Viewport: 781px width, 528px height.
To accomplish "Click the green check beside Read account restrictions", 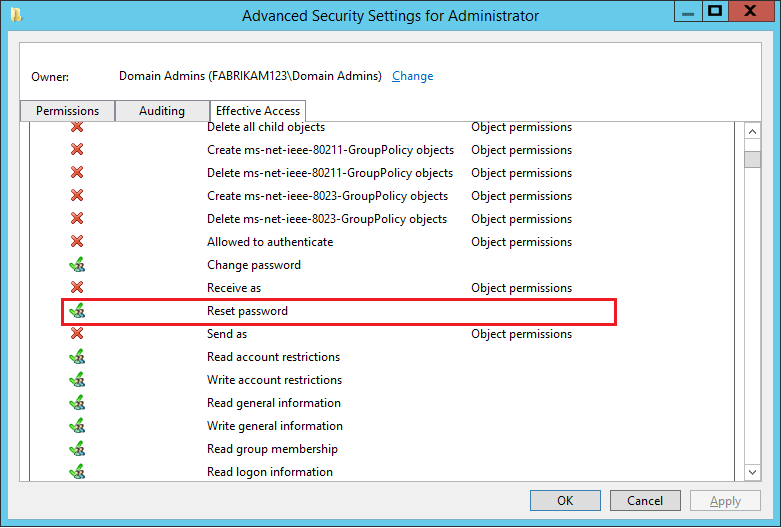I will point(77,357).
